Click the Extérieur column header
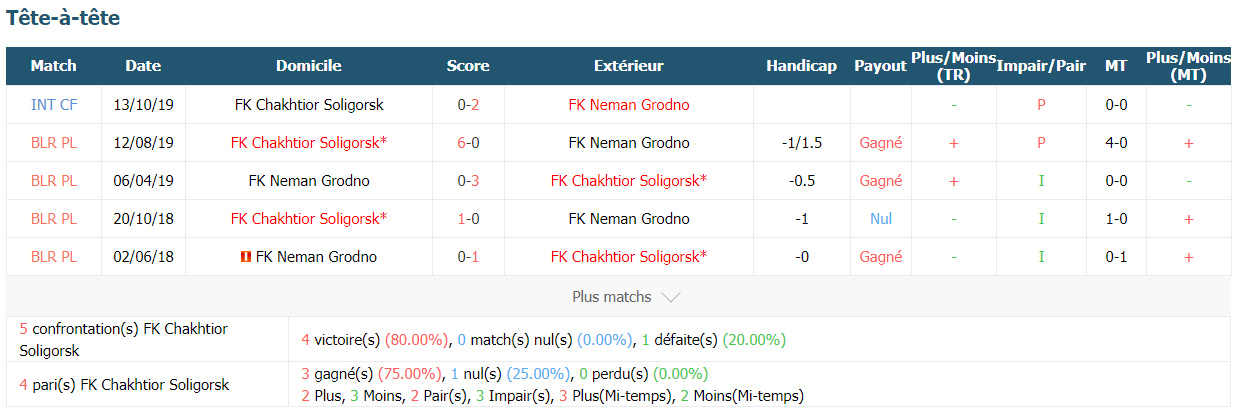 click(x=629, y=66)
